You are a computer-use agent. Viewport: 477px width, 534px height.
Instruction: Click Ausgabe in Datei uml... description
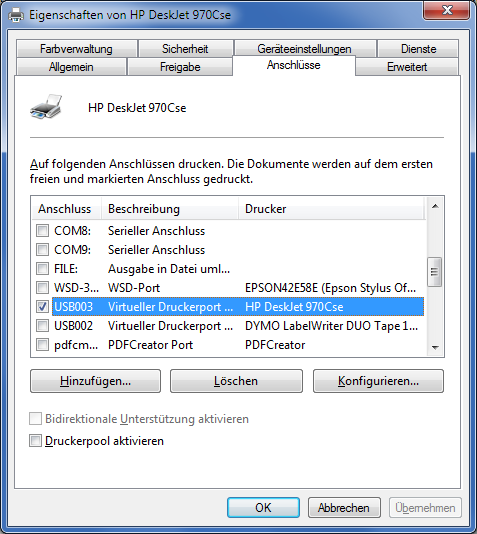(169, 269)
